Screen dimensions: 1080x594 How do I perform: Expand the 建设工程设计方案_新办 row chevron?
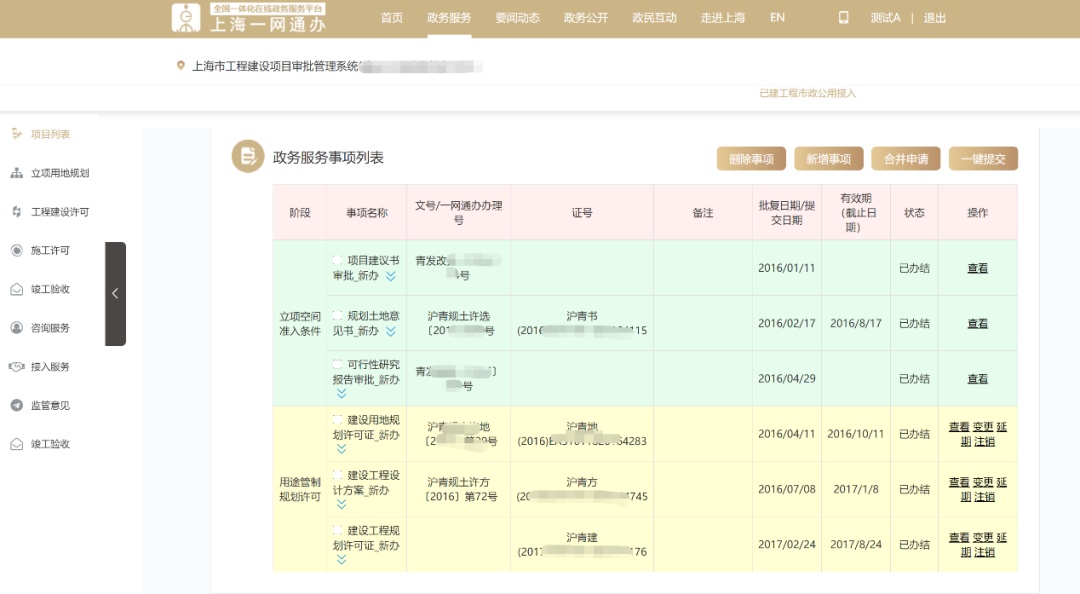pos(341,505)
